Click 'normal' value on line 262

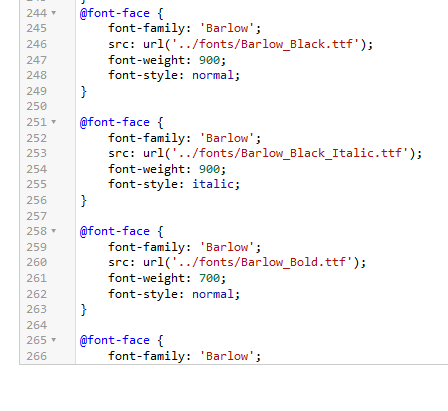coord(213,294)
